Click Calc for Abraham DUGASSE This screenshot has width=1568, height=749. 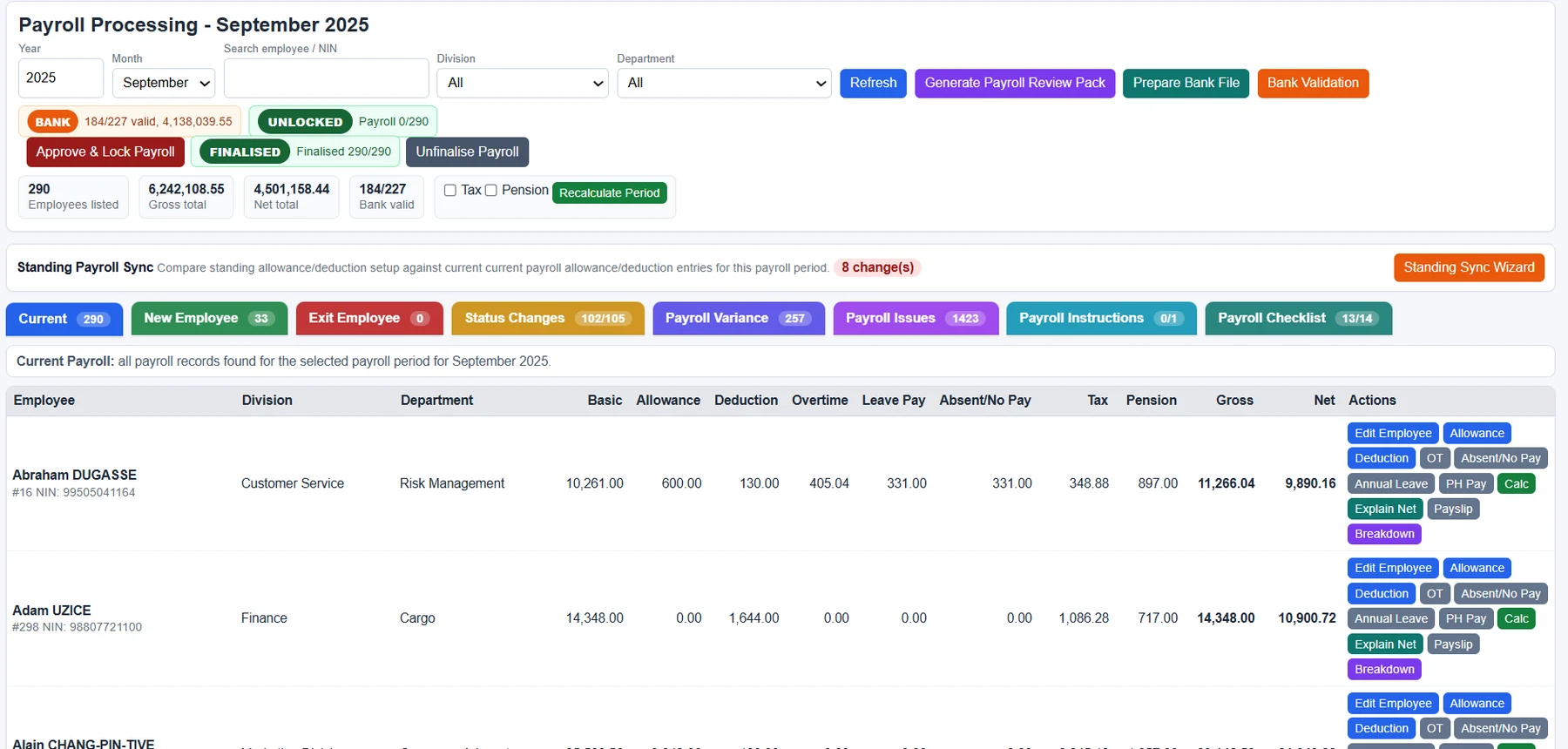click(1516, 484)
